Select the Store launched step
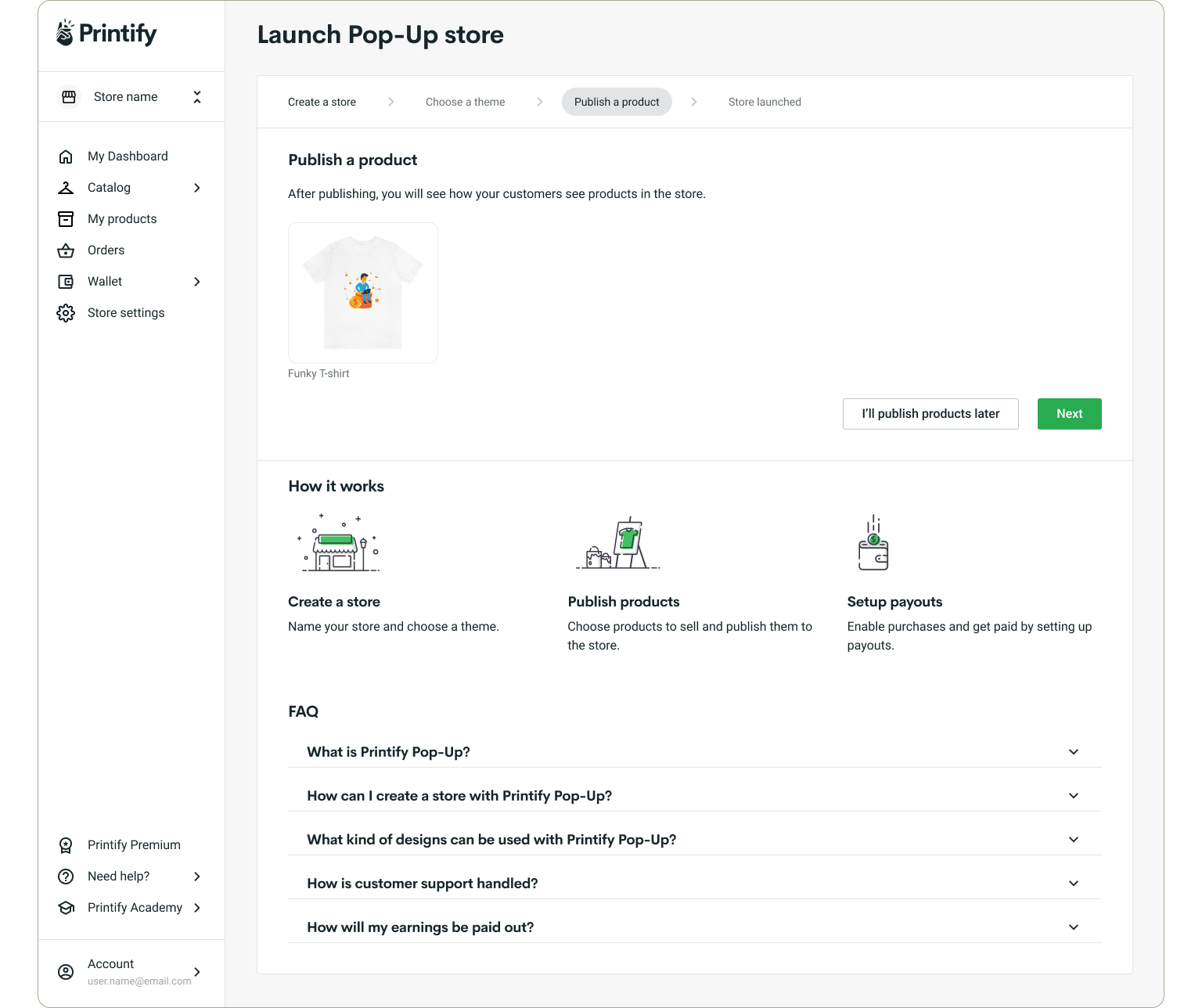 click(765, 102)
